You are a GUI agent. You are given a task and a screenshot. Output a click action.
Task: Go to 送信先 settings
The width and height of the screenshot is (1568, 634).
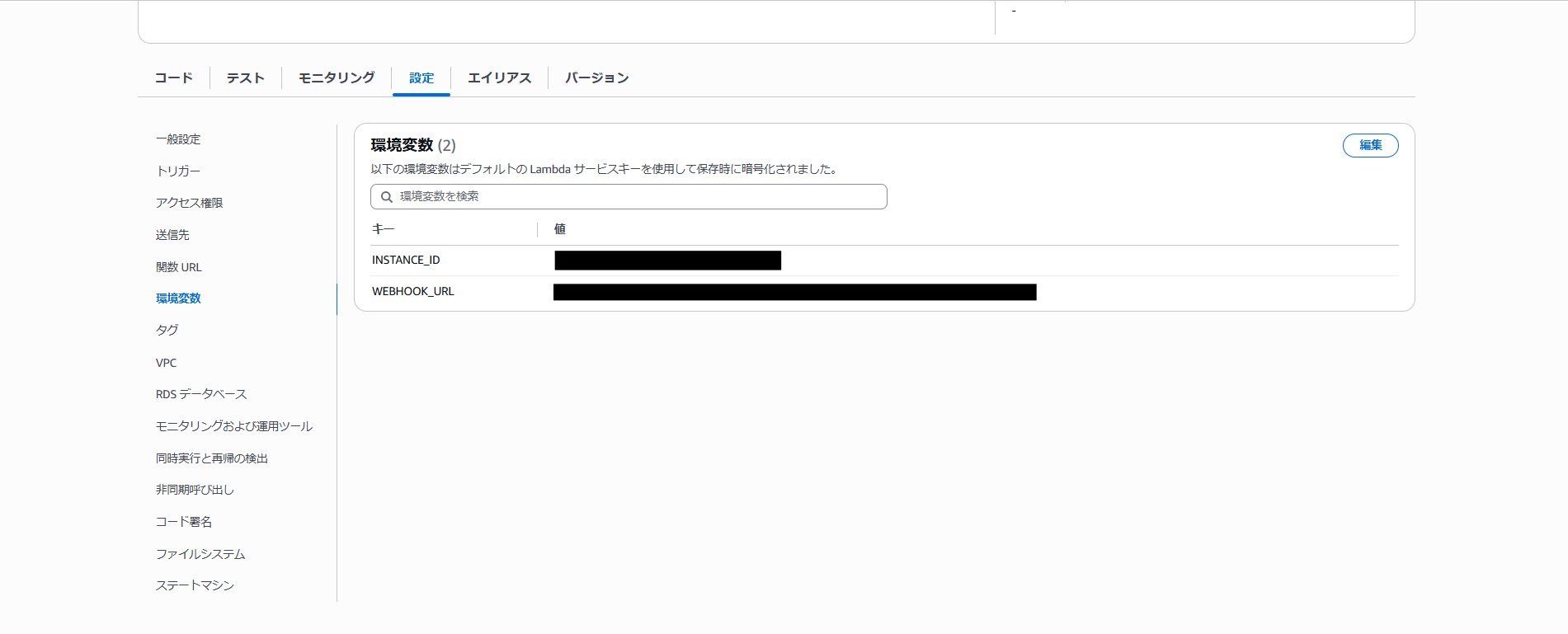click(172, 235)
